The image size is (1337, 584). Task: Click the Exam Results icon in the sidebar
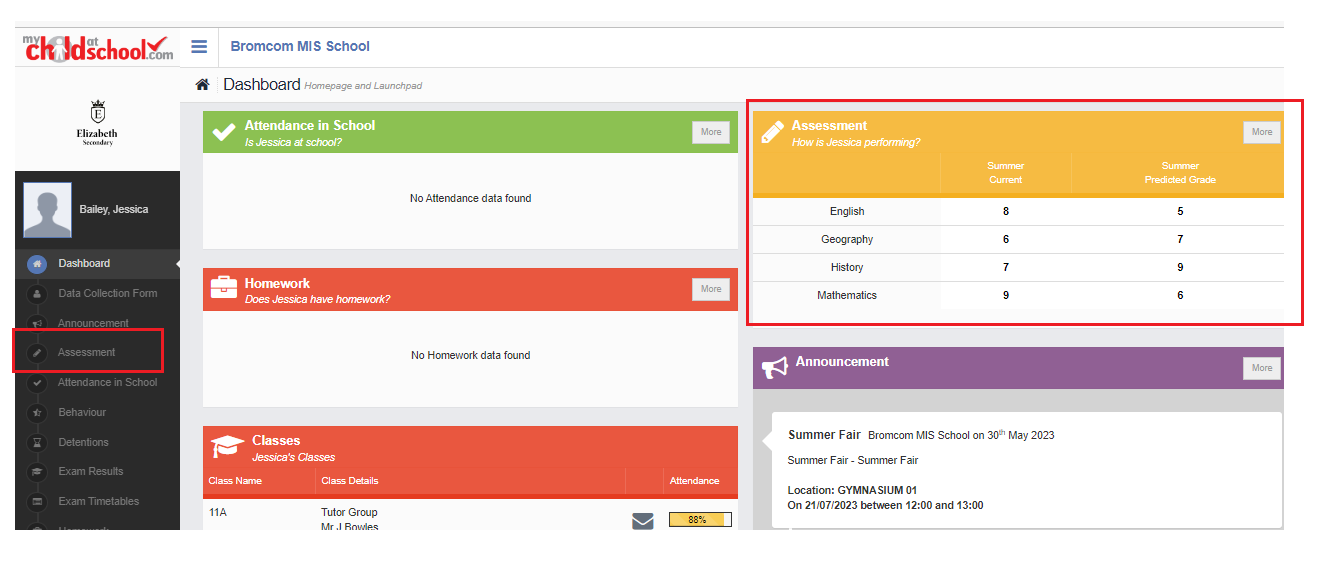click(x=37, y=472)
